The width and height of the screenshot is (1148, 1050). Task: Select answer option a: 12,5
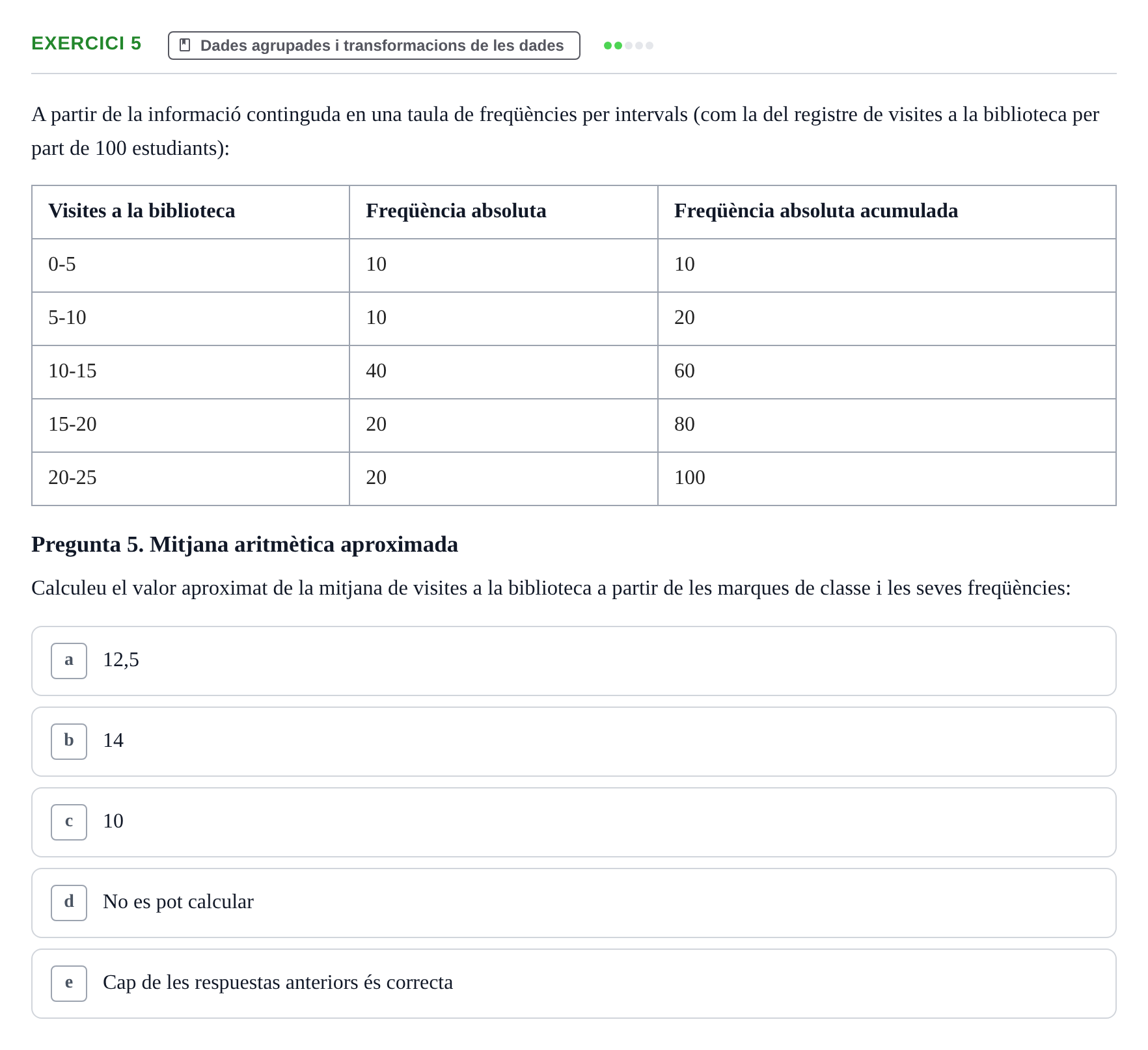pos(574,661)
